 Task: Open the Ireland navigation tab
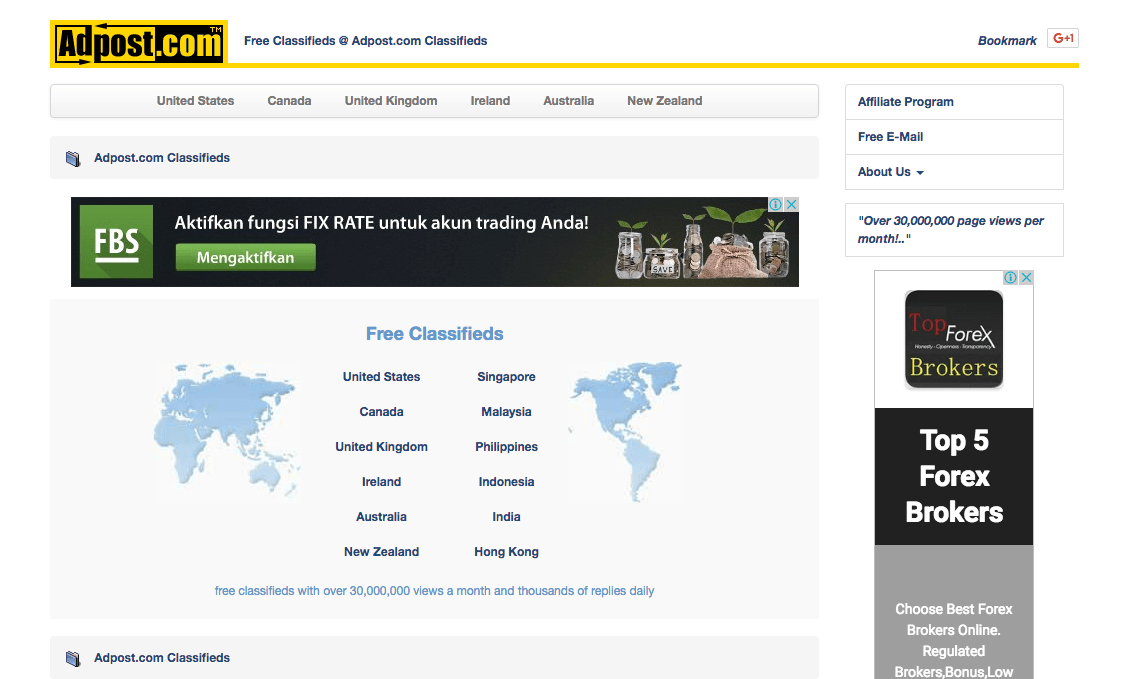pyautogui.click(x=490, y=100)
